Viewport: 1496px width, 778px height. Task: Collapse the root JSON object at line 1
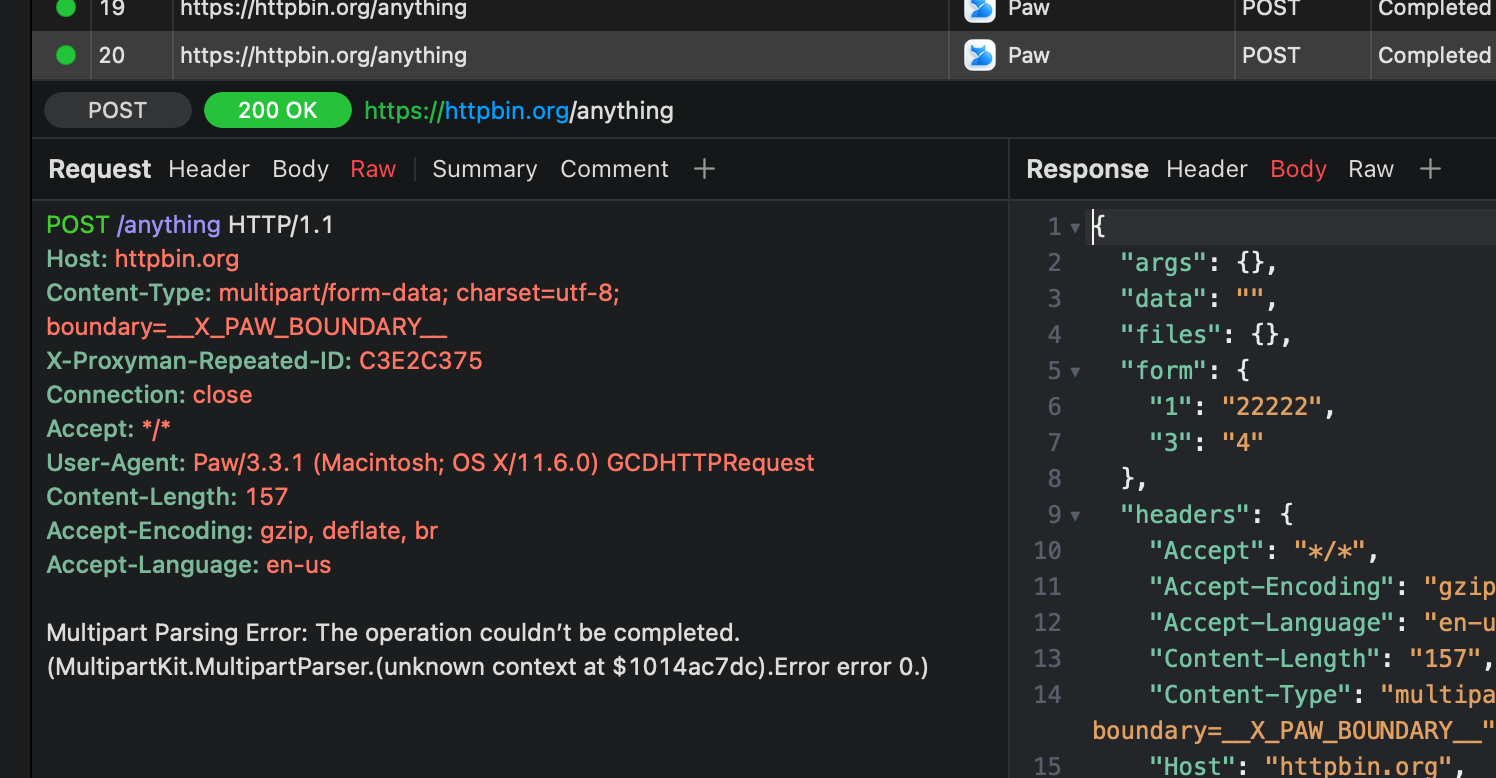1076,227
